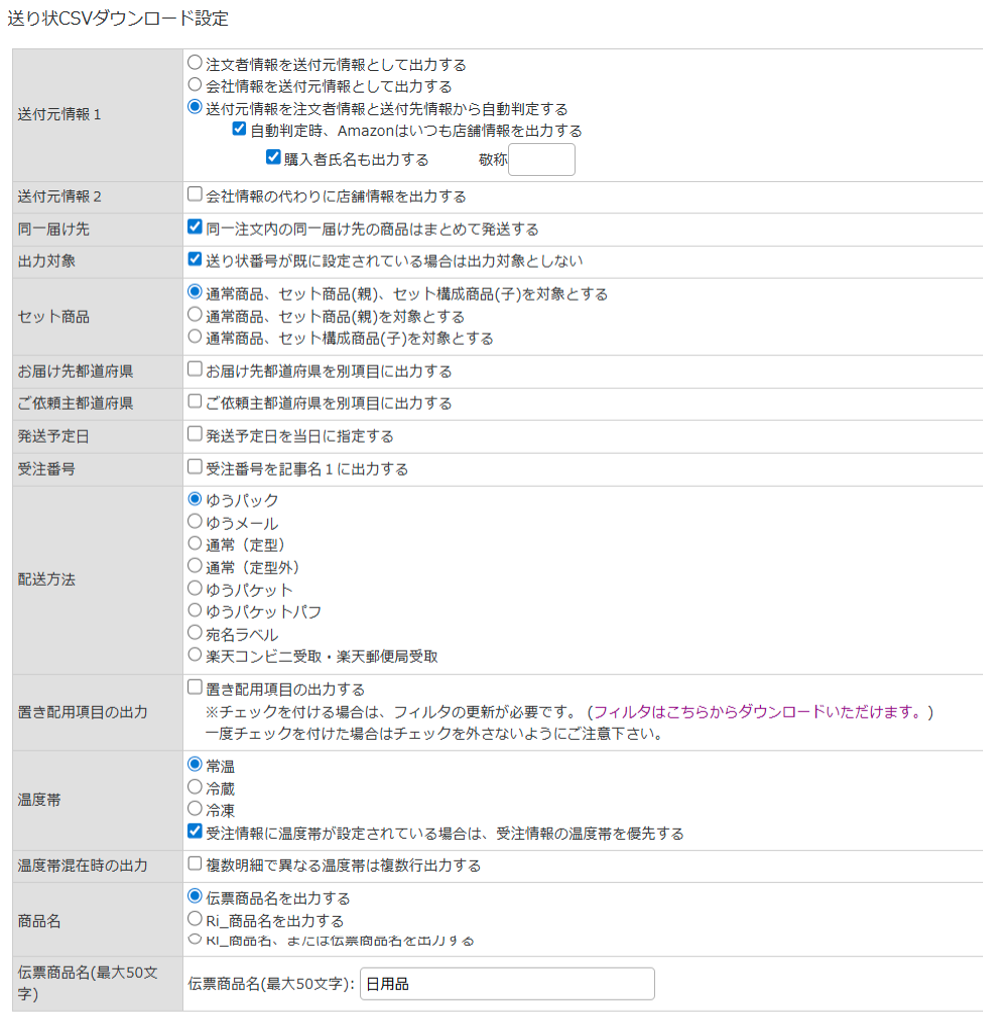Enable 発送予定日を当日に指定する checkbox
Image resolution: width=983 pixels, height=1022 pixels.
click(195, 436)
